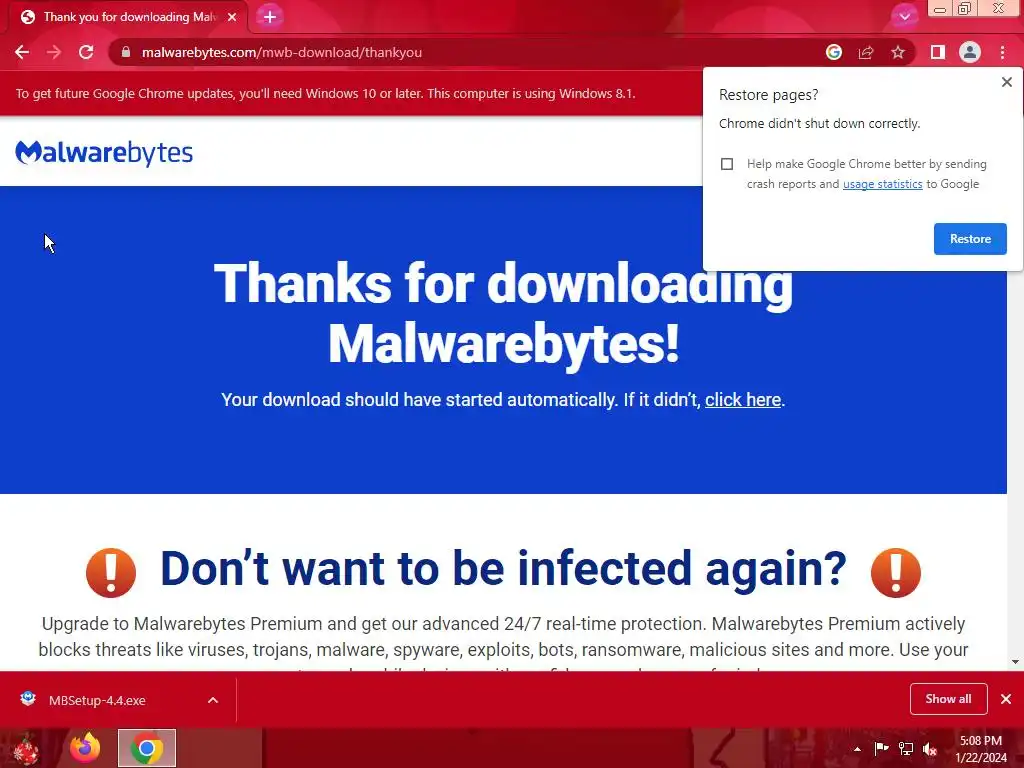Launch Firefox from the taskbar

click(x=85, y=748)
